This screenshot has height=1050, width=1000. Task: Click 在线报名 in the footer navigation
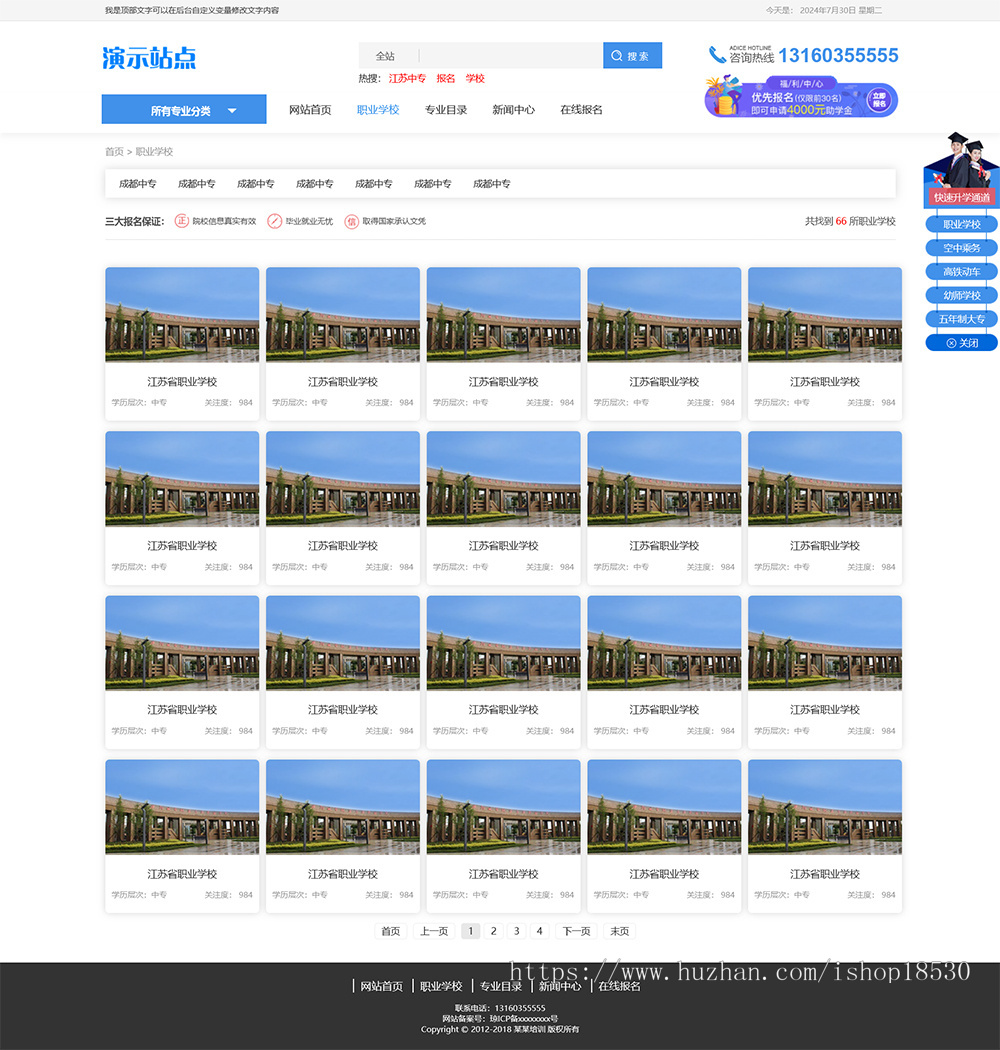[620, 986]
